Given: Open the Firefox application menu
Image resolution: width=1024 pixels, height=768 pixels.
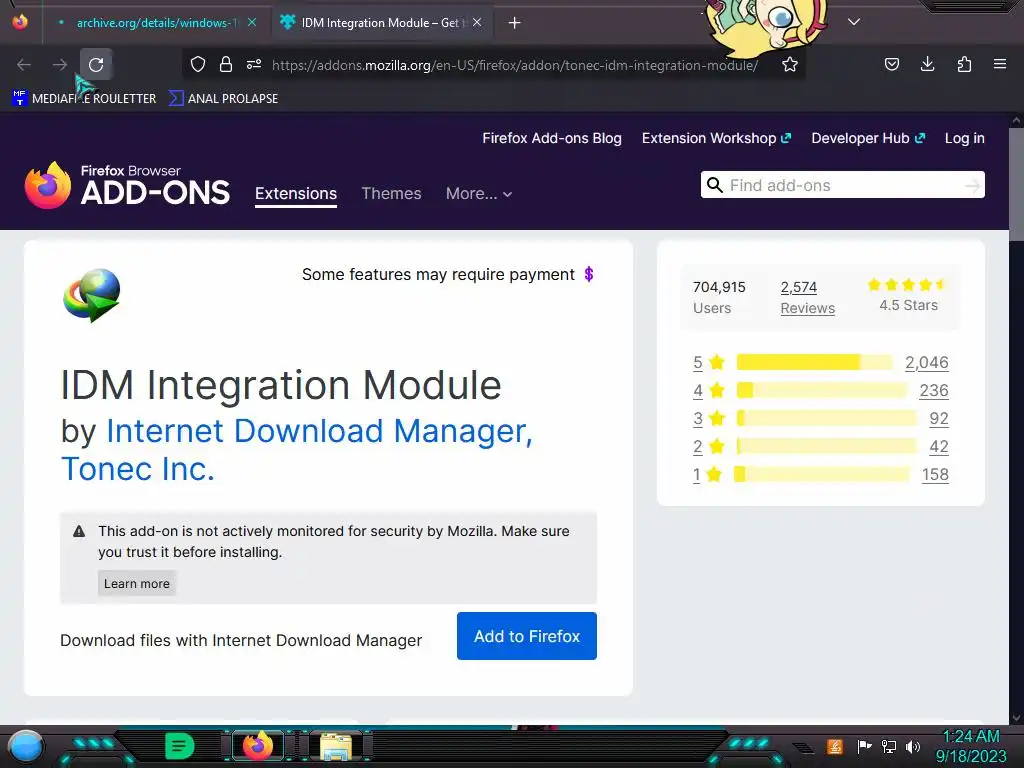Looking at the screenshot, I should coord(1000,64).
